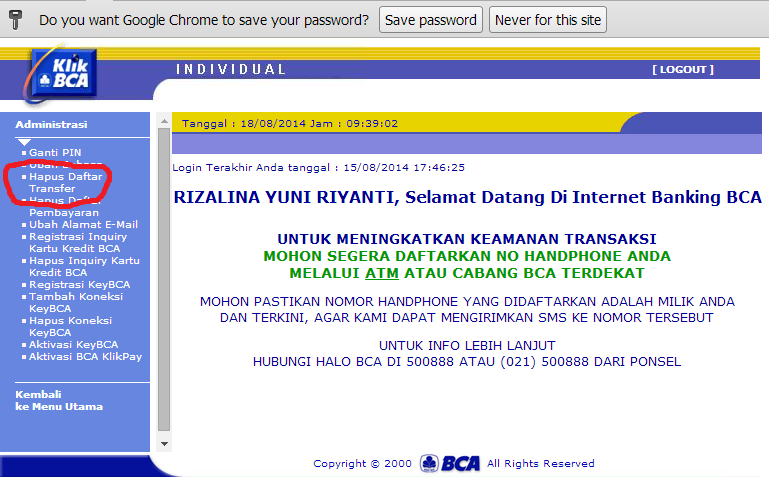
Task: Click UNTUK MENINGKATKAN KEAMANAN TRANSAKSI heading
Action: tap(467, 239)
